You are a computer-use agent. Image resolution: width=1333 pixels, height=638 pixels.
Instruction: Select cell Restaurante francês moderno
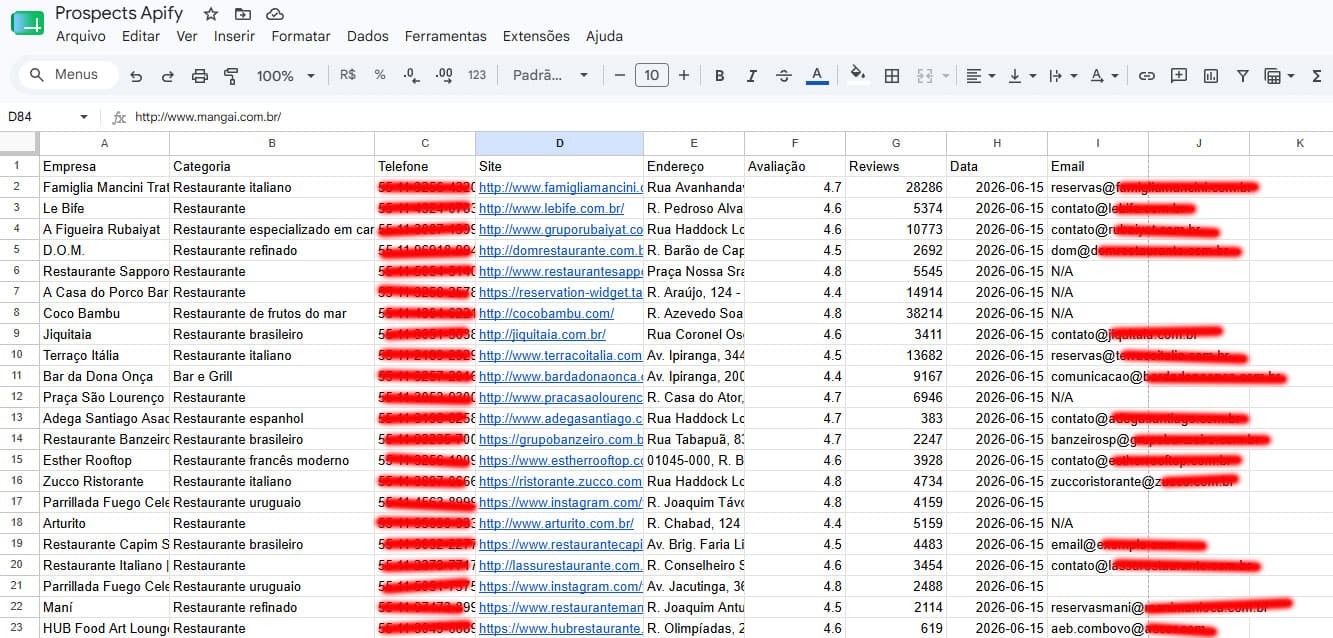(x=272, y=461)
